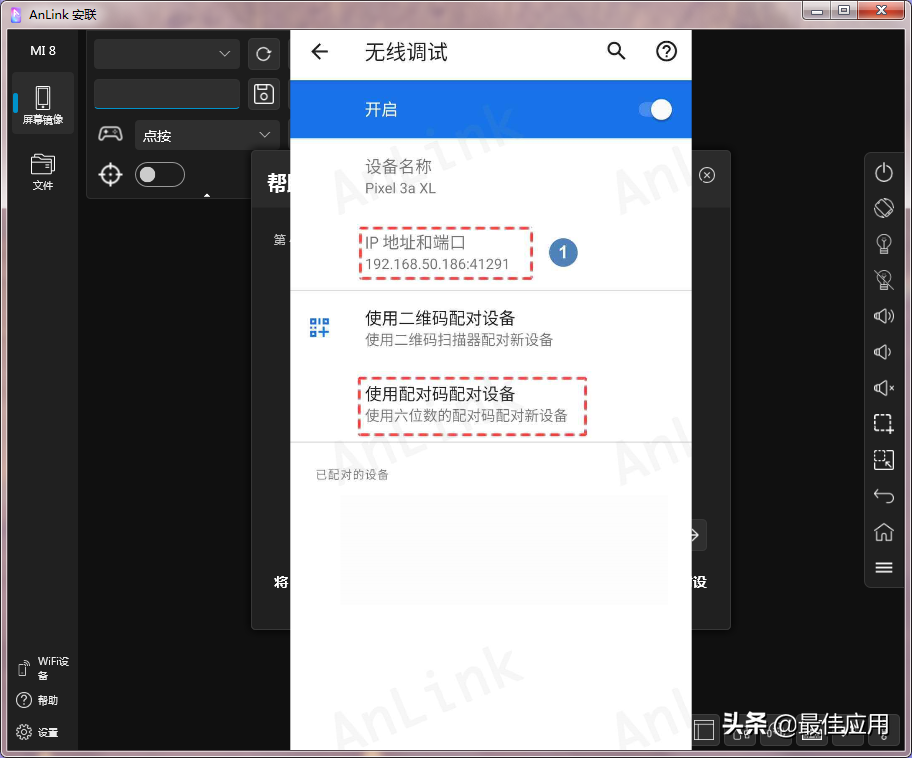This screenshot has width=912, height=758.
Task: Refresh the device list
Action: 263,54
